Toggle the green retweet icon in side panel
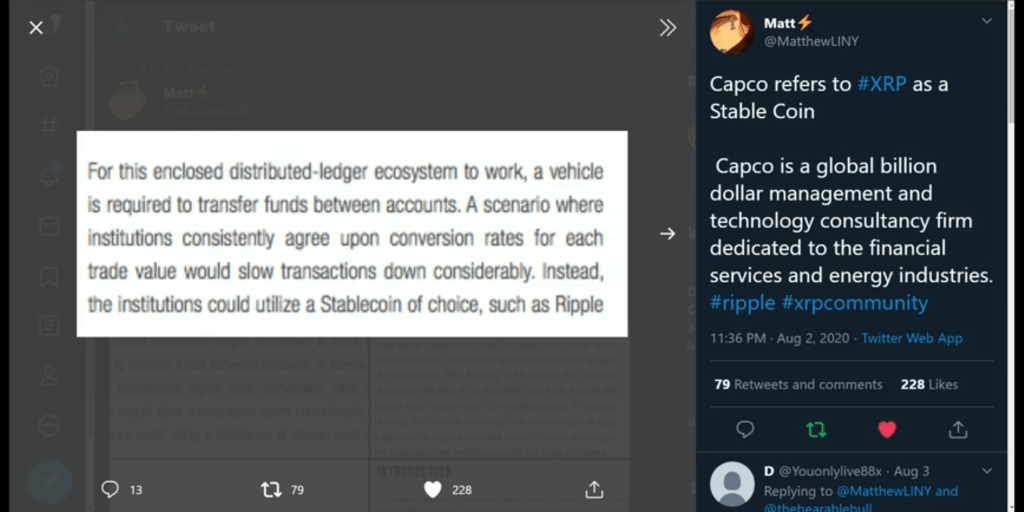The height and width of the screenshot is (512, 1024). [816, 429]
